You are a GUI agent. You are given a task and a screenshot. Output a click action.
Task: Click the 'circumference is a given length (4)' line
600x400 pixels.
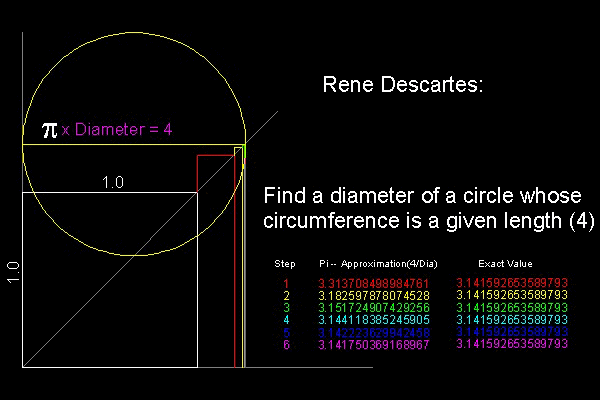tap(428, 220)
